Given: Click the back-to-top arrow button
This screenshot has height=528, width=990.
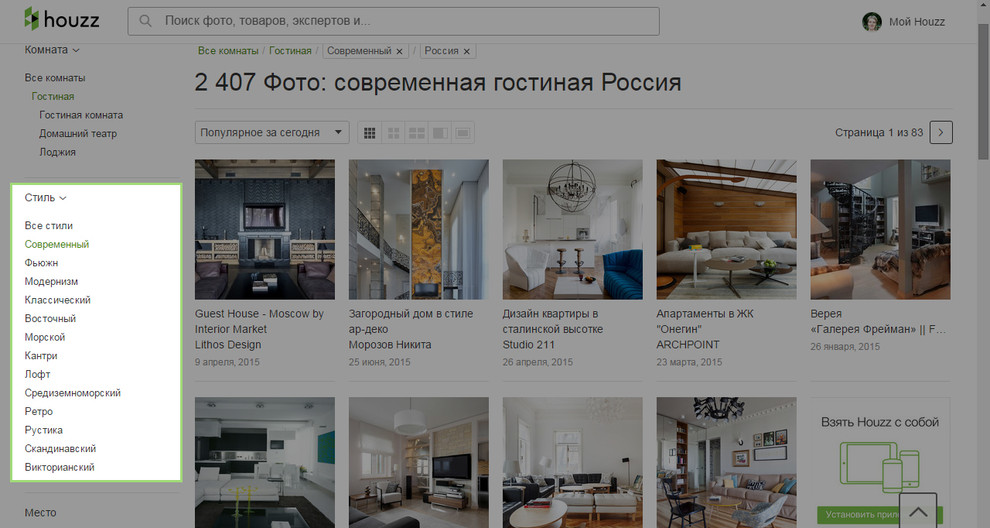Looking at the screenshot, I should pyautogui.click(x=918, y=511).
